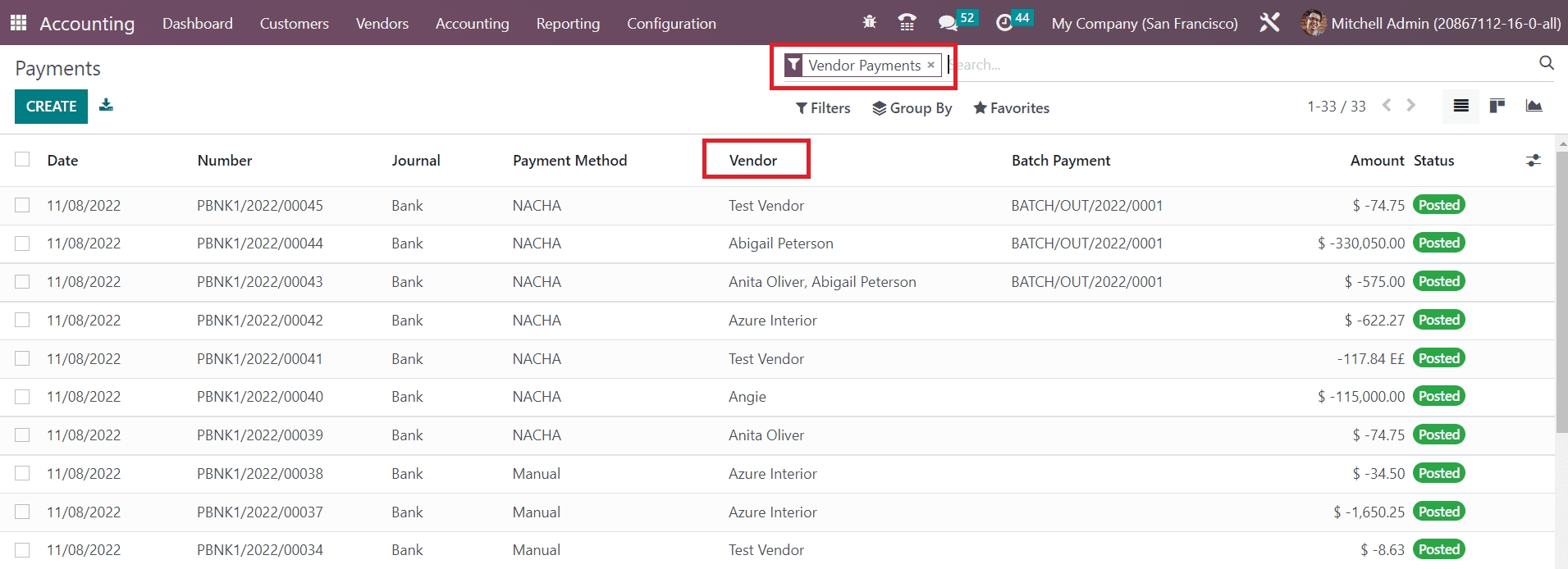Check the row for PBNK1/2022/00045

point(22,205)
